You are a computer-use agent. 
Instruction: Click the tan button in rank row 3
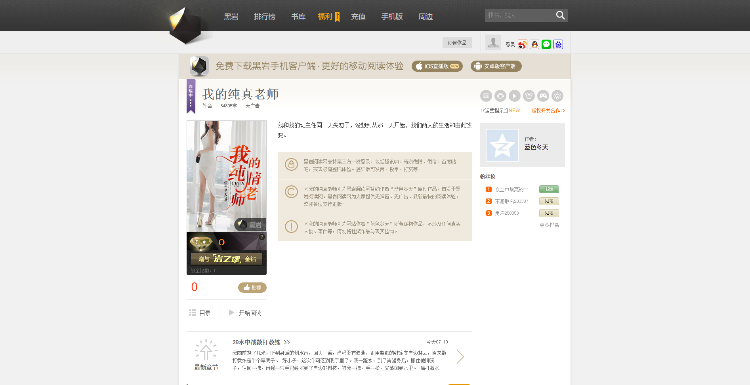[x=549, y=213]
